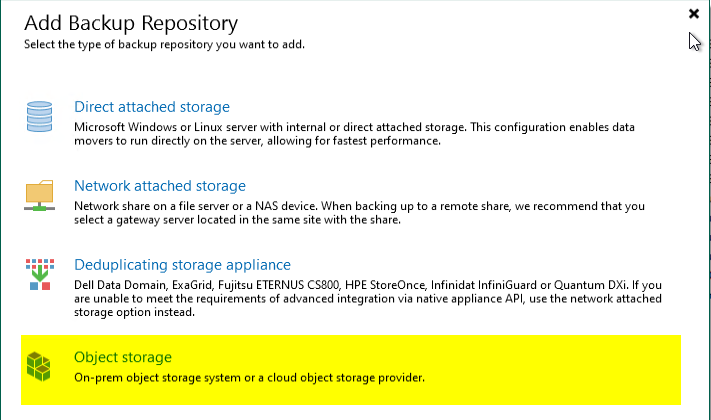711x420 pixels.
Task: Close the Add Backup Repository dialog
Action: point(694,14)
